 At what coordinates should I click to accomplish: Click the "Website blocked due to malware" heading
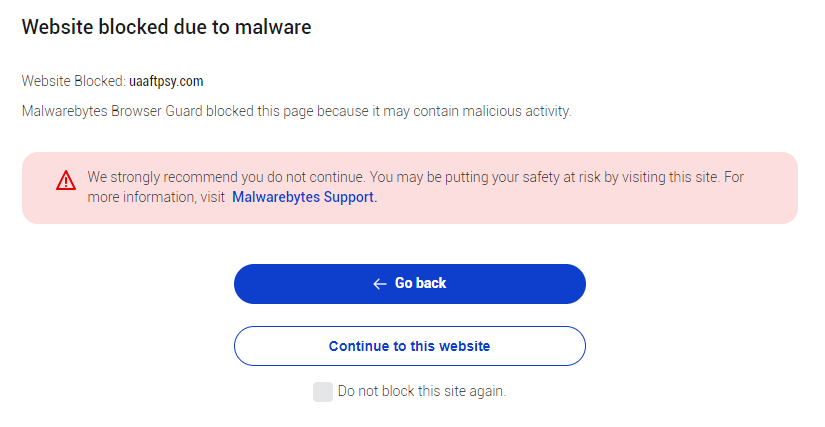(x=166, y=28)
